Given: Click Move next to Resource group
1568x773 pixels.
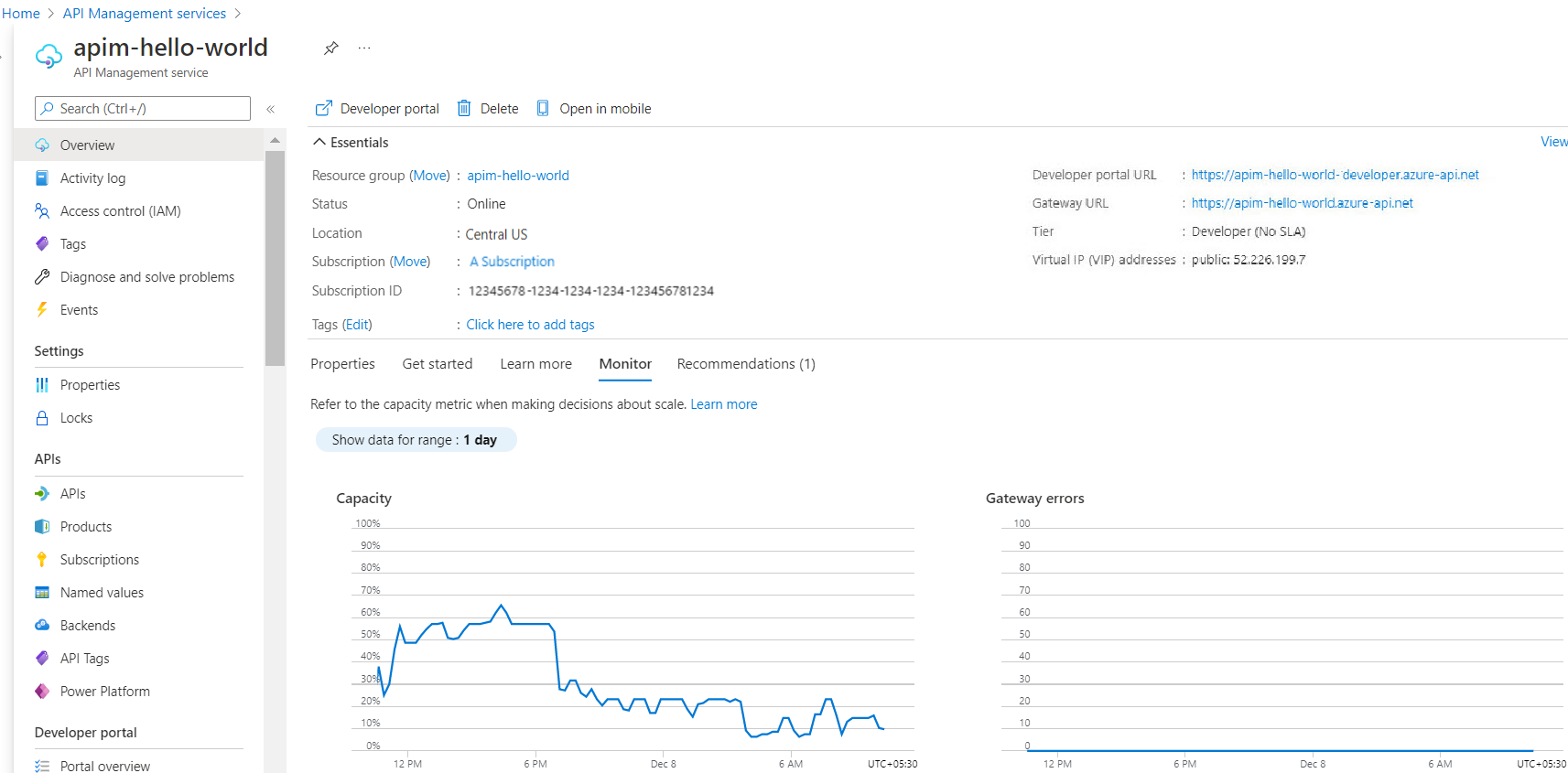Looking at the screenshot, I should click(x=429, y=176).
